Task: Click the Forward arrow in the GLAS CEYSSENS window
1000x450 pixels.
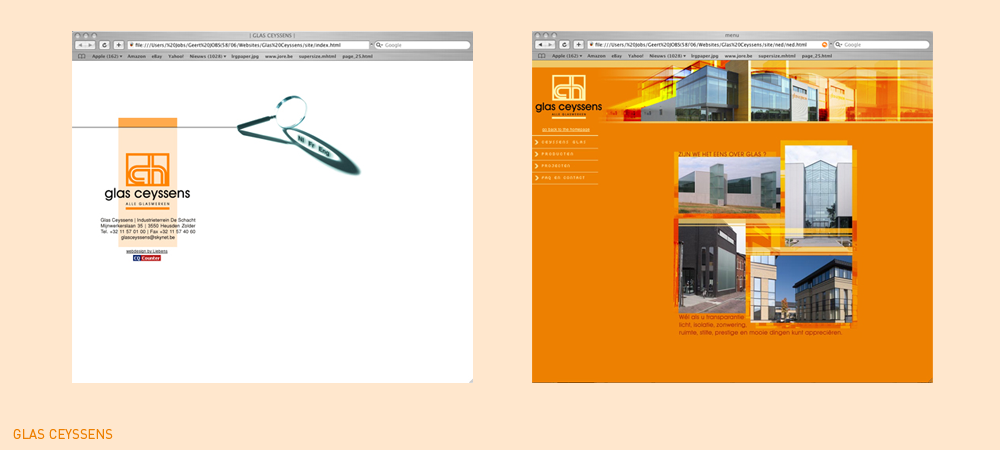Action: (91, 45)
